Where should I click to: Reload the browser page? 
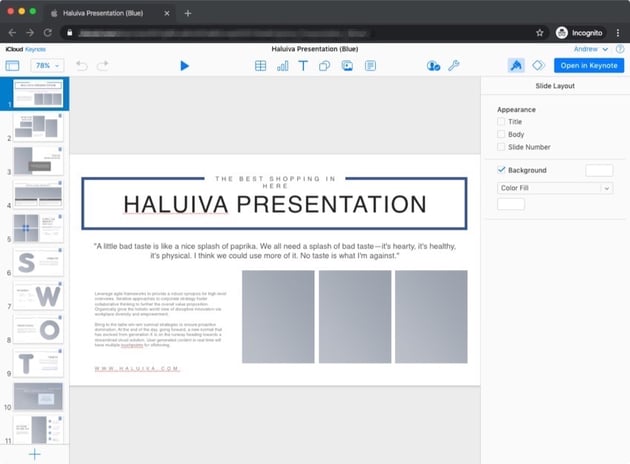(x=47, y=33)
